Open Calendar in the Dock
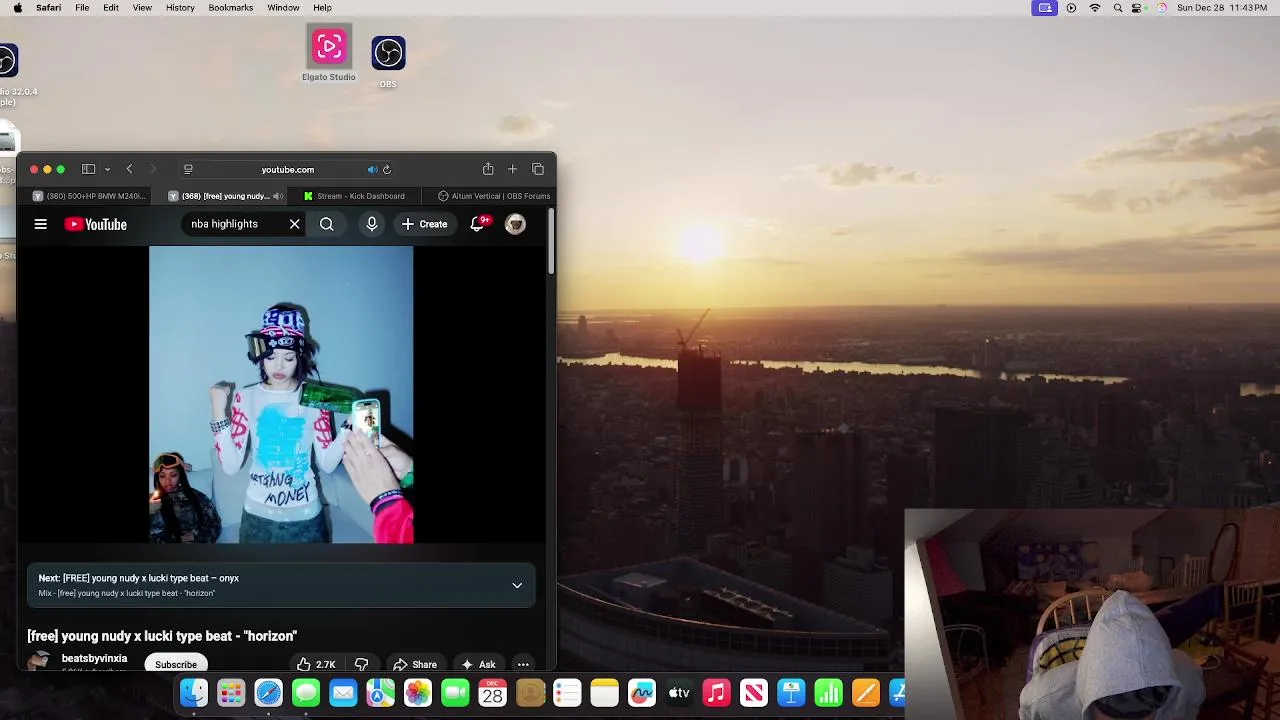Image resolution: width=1280 pixels, height=720 pixels. (x=493, y=693)
